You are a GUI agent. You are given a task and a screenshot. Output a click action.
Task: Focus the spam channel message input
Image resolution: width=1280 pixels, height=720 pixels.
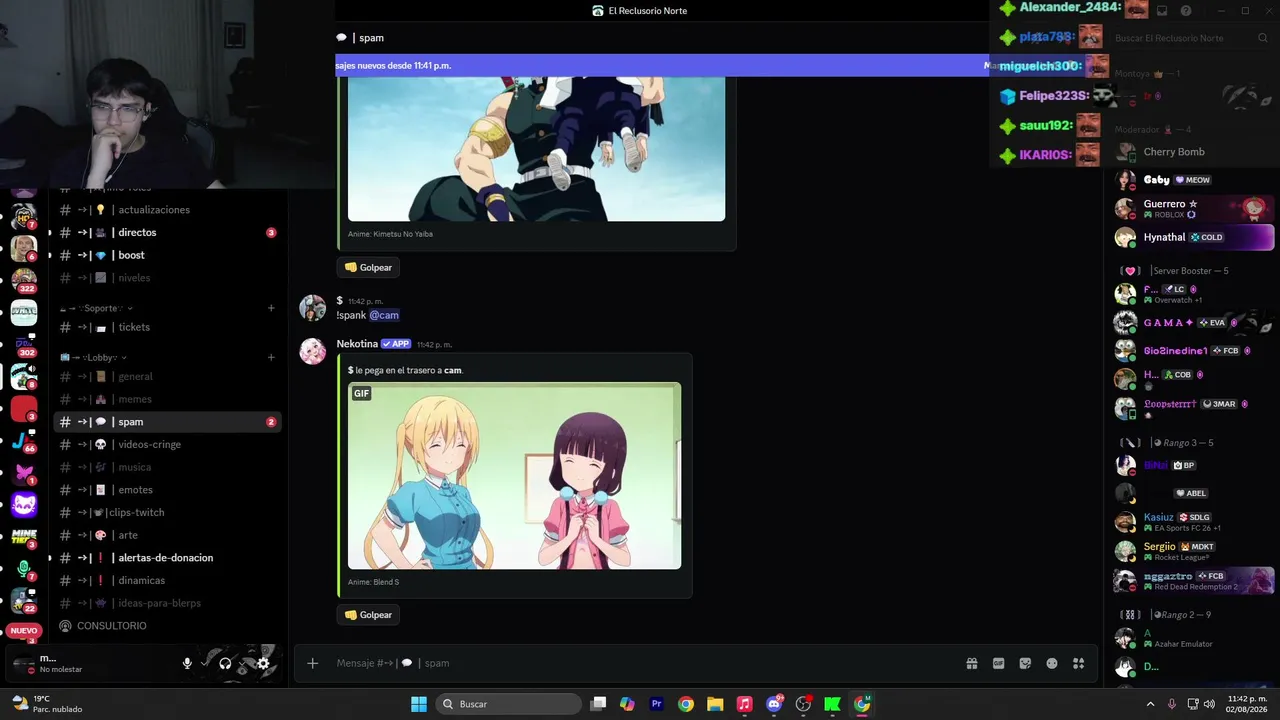[640, 663]
